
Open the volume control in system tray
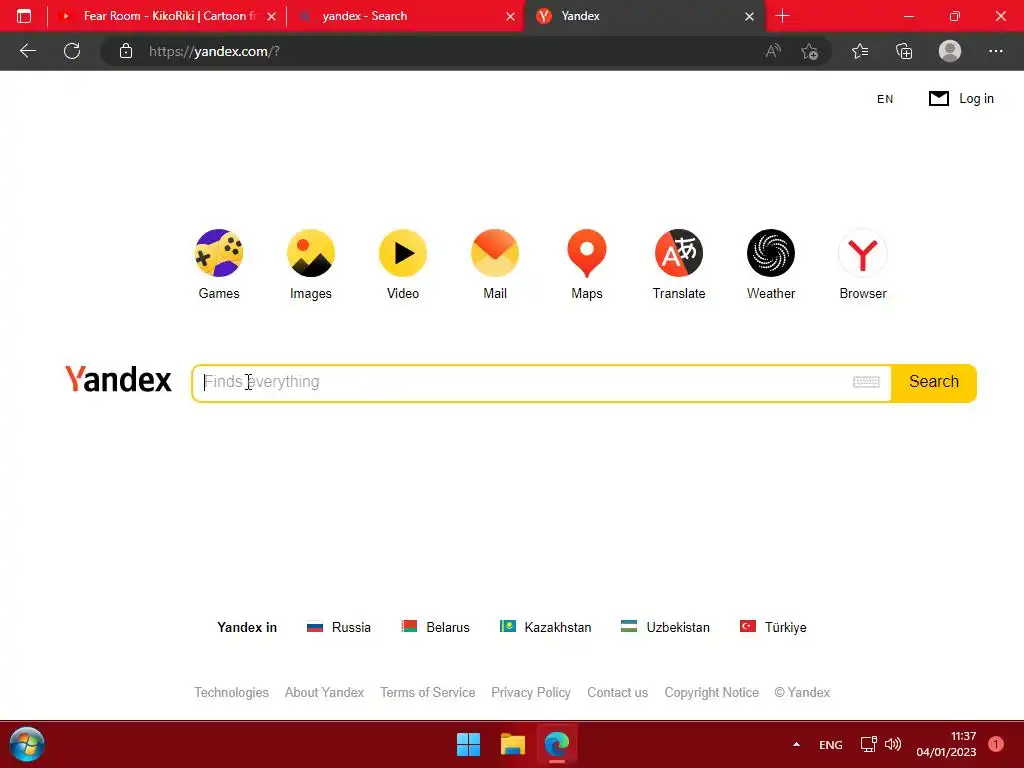tap(893, 744)
